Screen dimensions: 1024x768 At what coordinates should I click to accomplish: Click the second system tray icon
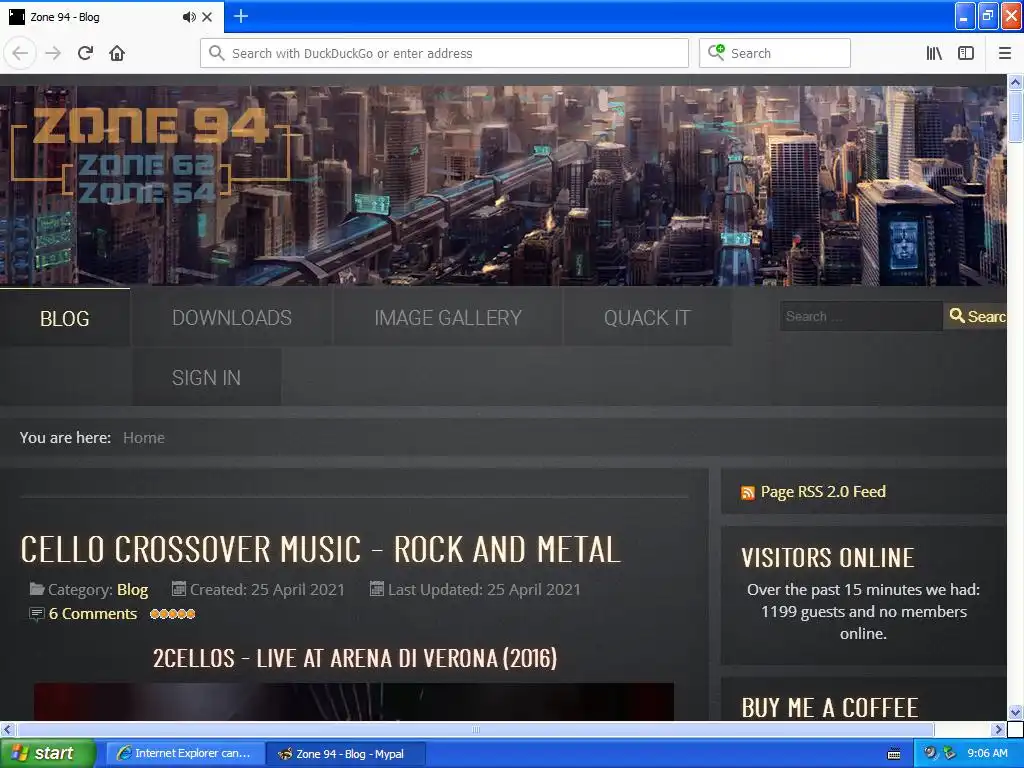pyautogui.click(x=950, y=753)
